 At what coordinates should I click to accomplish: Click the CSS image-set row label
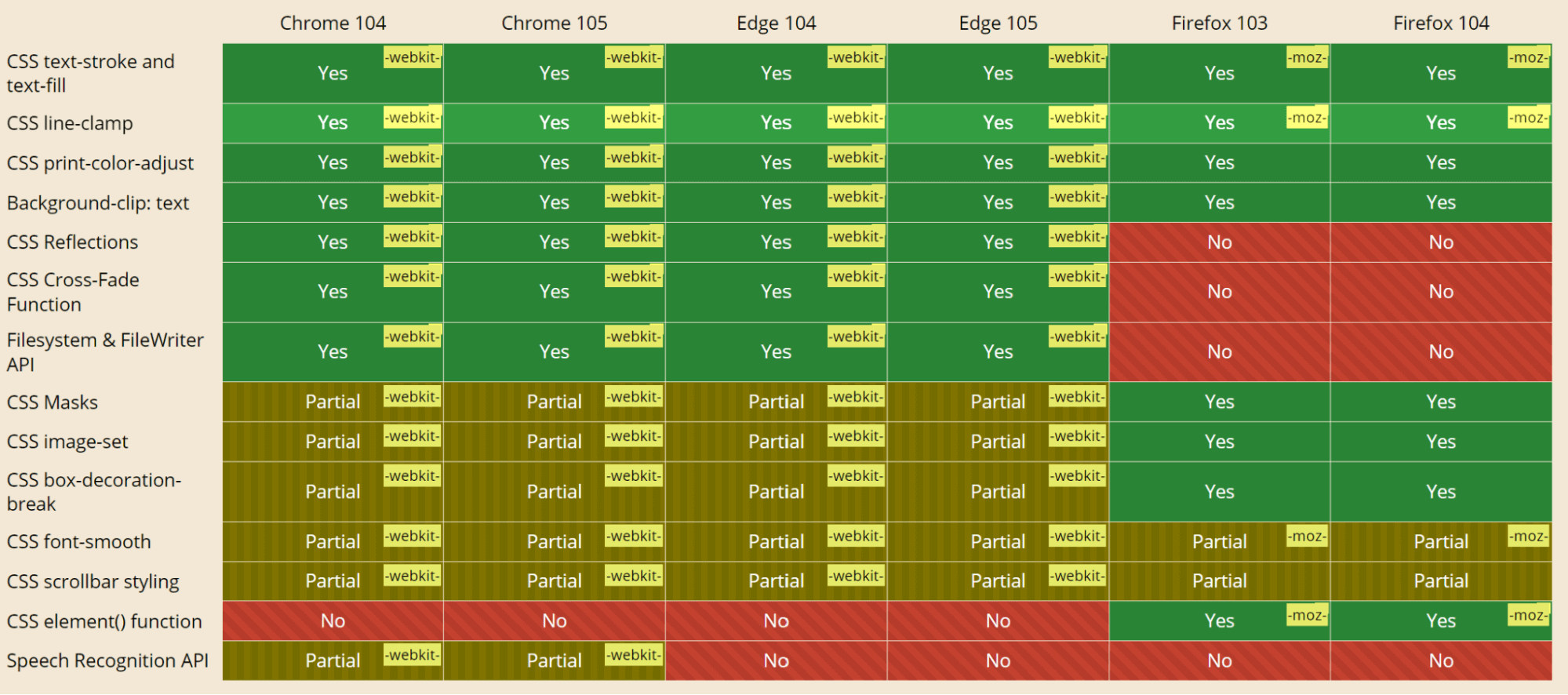[67, 442]
